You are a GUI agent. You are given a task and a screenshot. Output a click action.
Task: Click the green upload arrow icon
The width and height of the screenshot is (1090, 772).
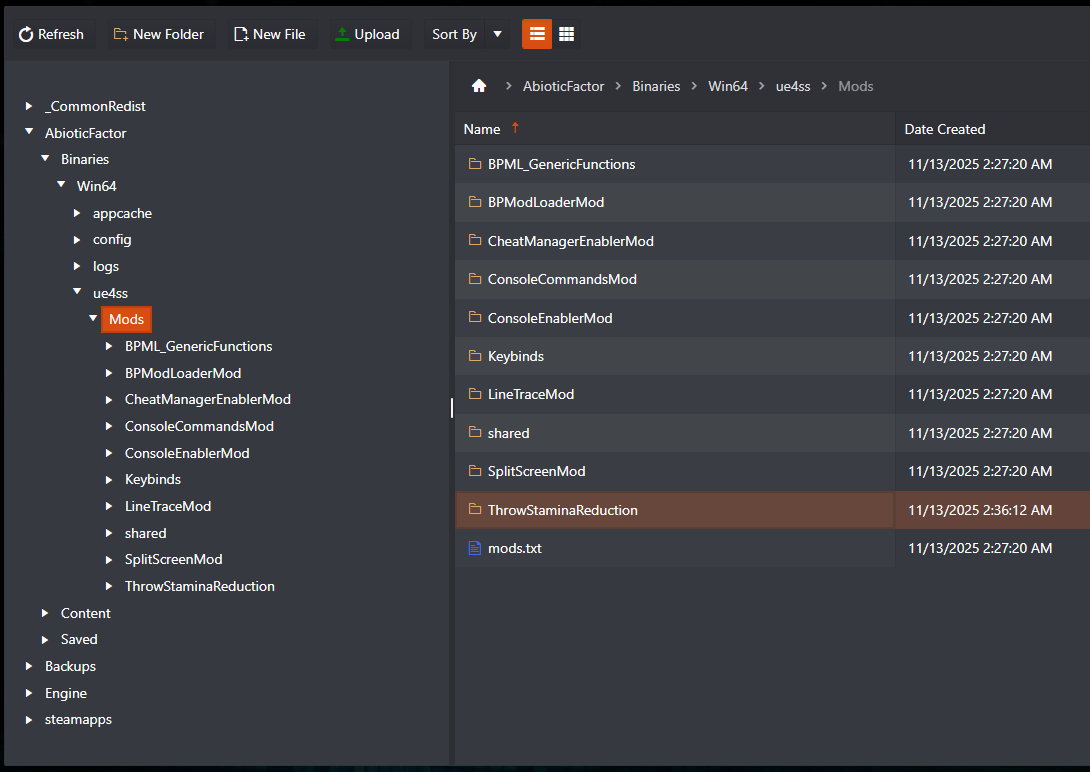[343, 33]
